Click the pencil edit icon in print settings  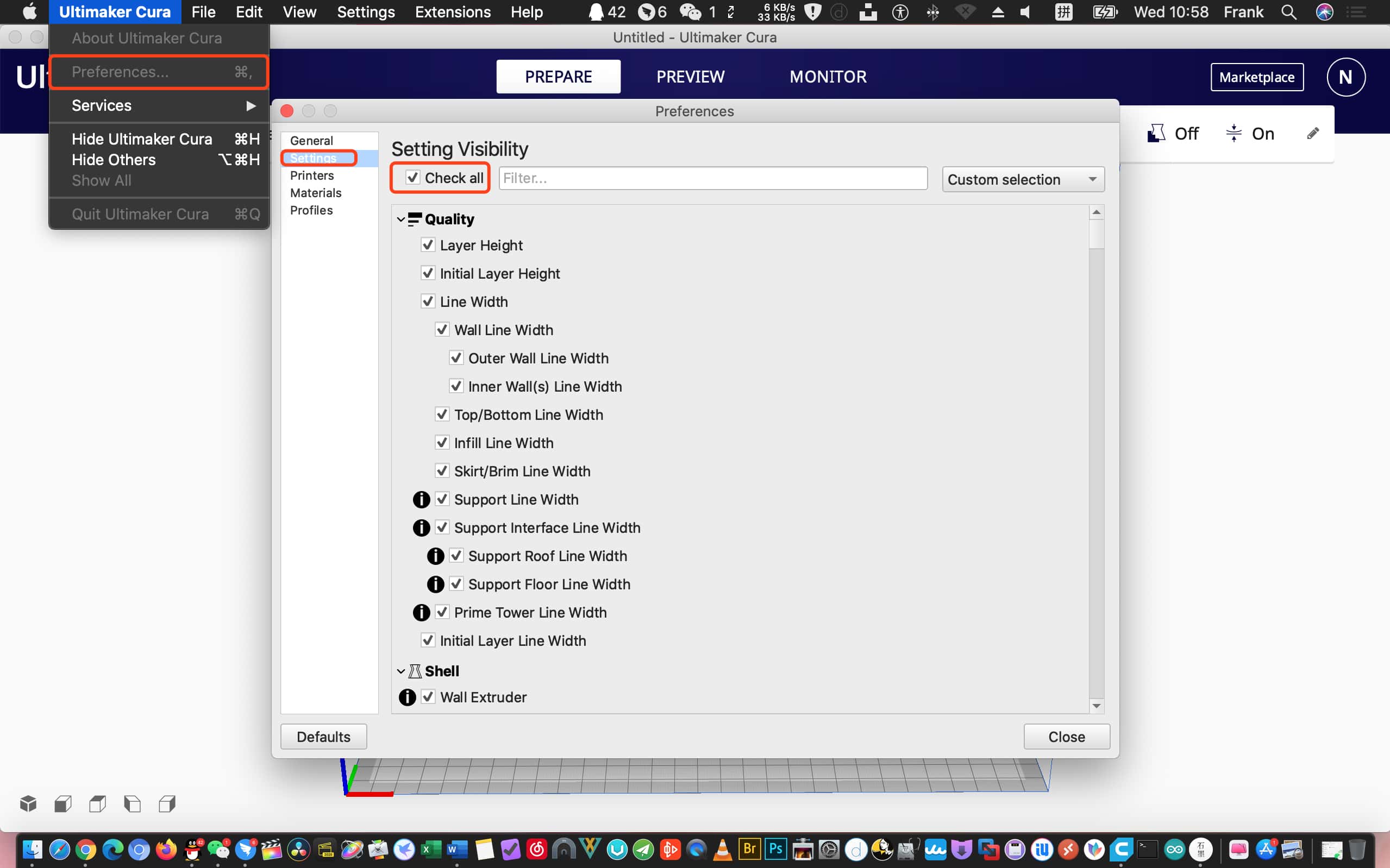tap(1312, 134)
